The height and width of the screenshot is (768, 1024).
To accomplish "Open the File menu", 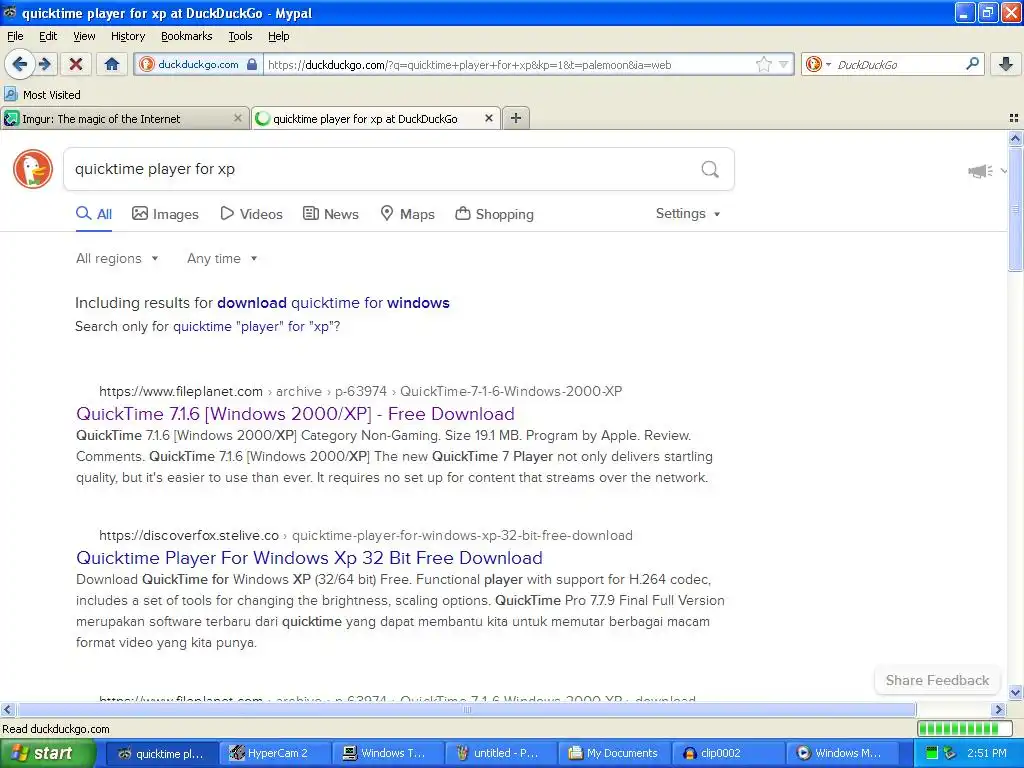I will pyautogui.click(x=15, y=36).
